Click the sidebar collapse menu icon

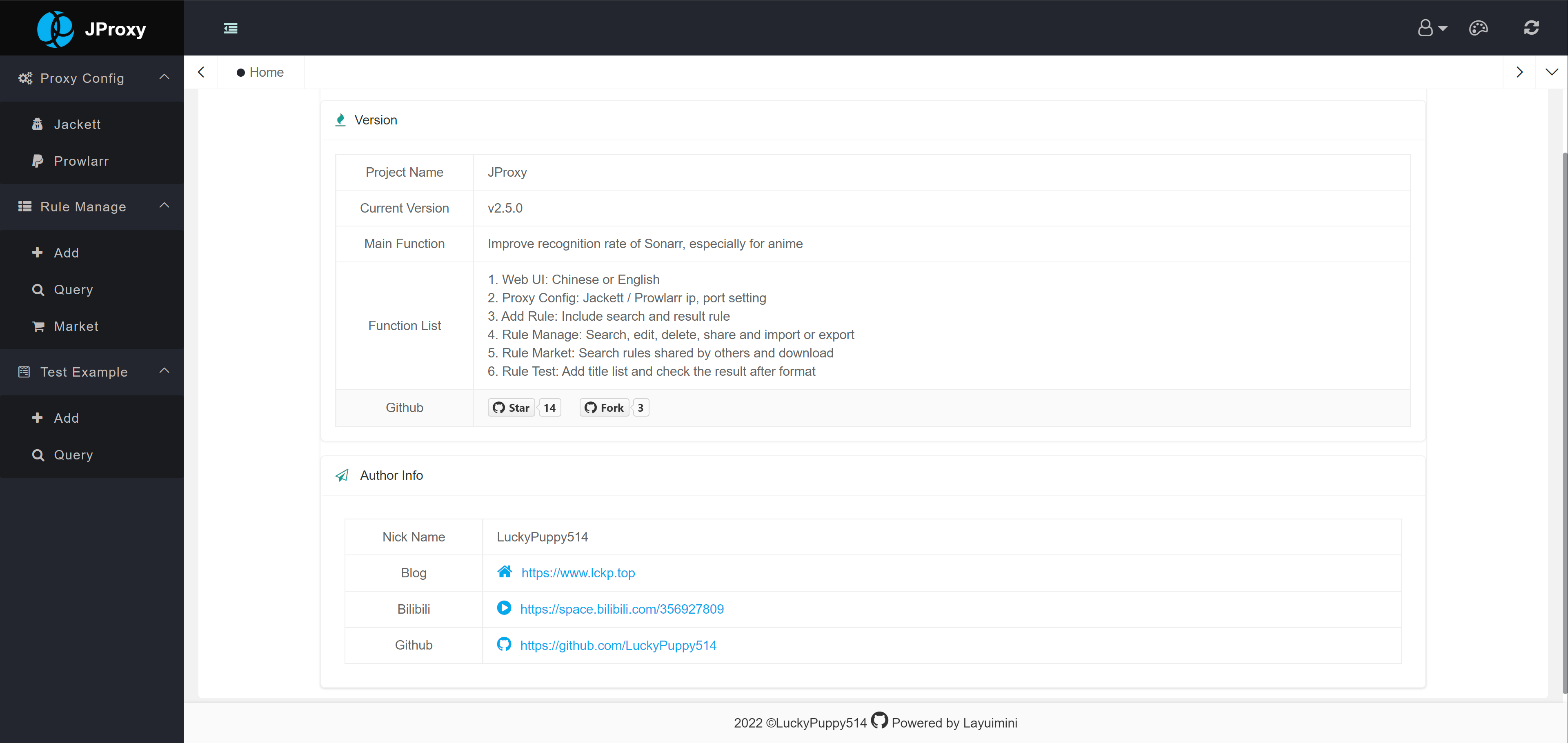(230, 28)
